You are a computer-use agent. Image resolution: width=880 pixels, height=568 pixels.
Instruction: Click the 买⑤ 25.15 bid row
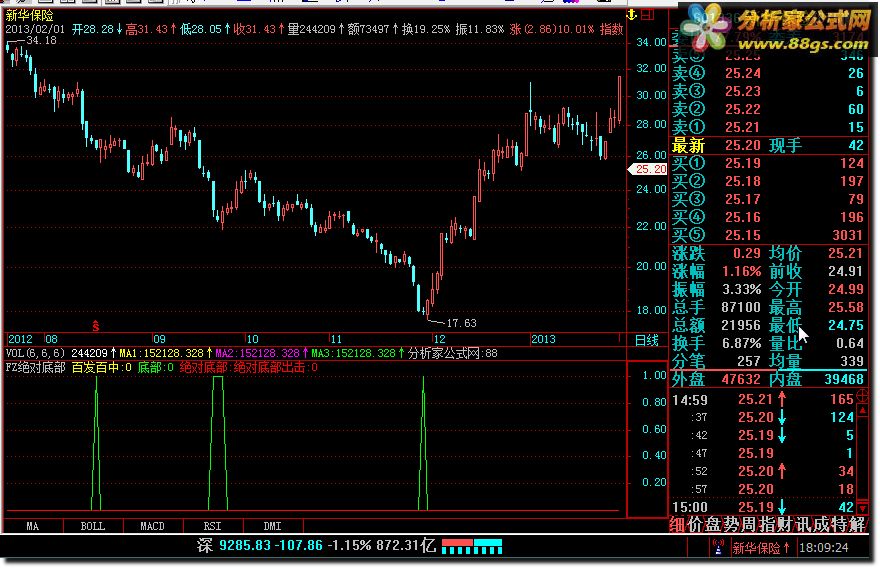(768, 235)
